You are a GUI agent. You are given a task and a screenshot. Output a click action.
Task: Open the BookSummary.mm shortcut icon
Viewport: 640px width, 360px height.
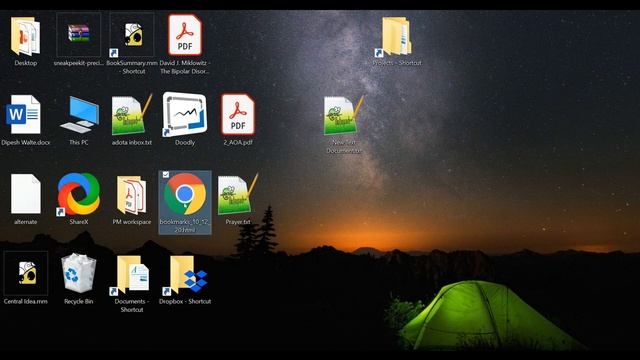(132, 34)
